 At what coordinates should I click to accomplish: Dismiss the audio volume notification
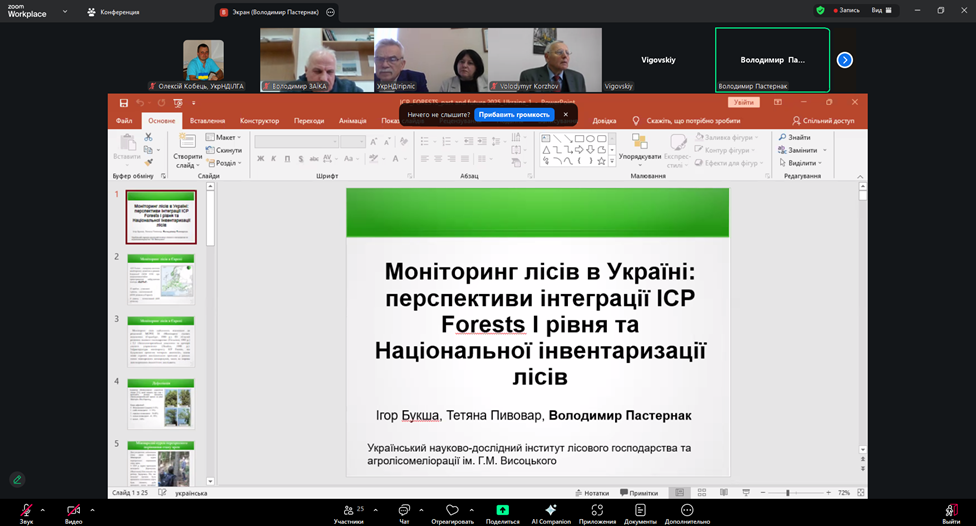[x=565, y=114]
